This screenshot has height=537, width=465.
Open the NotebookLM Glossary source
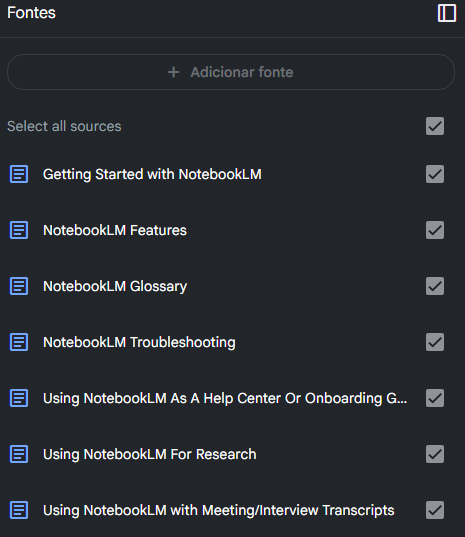[x=115, y=286]
